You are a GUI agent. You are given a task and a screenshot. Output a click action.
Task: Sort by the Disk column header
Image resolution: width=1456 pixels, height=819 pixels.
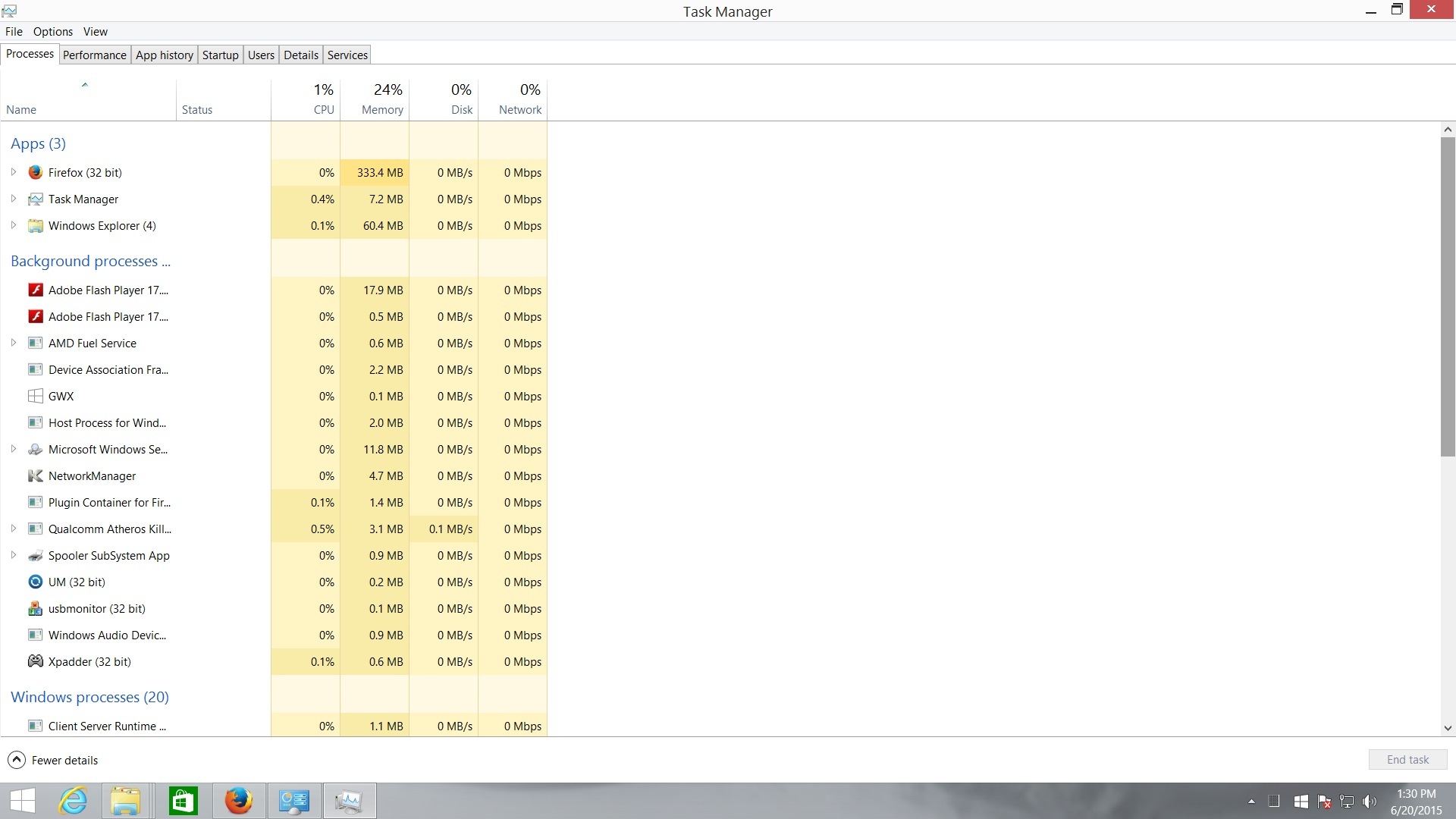coord(444,99)
